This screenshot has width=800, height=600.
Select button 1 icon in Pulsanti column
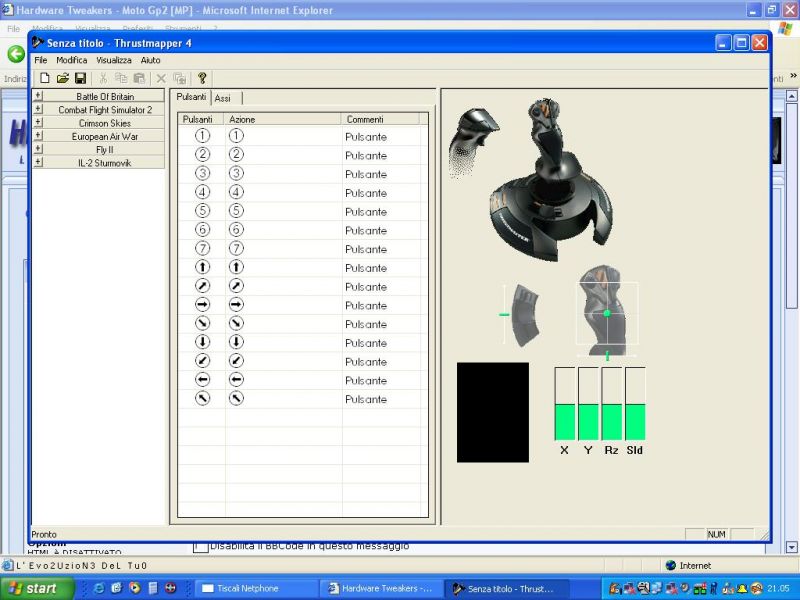[203, 136]
